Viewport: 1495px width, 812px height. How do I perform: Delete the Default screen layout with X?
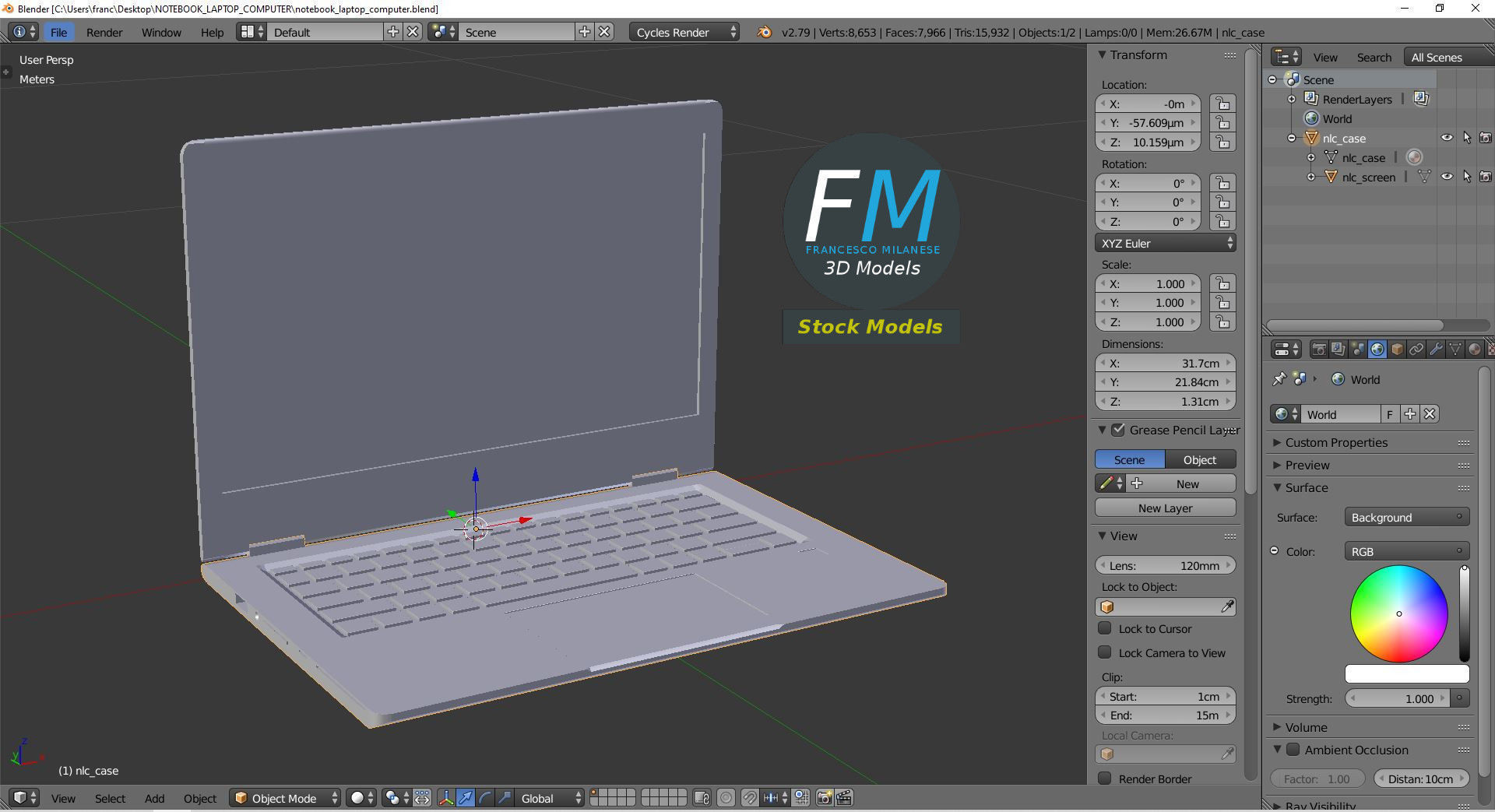(x=413, y=32)
